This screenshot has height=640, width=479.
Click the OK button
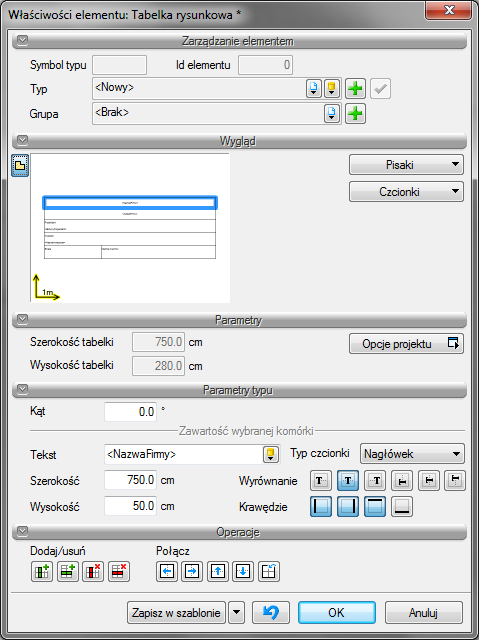point(337,613)
